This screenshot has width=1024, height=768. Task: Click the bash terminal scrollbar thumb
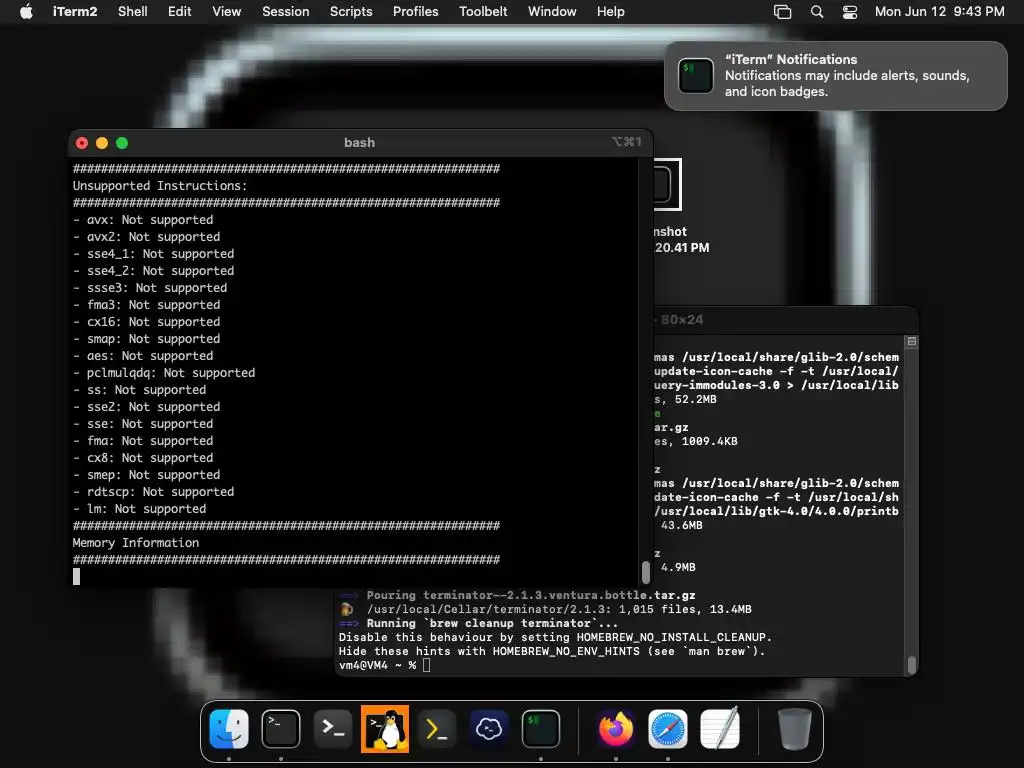pos(646,572)
